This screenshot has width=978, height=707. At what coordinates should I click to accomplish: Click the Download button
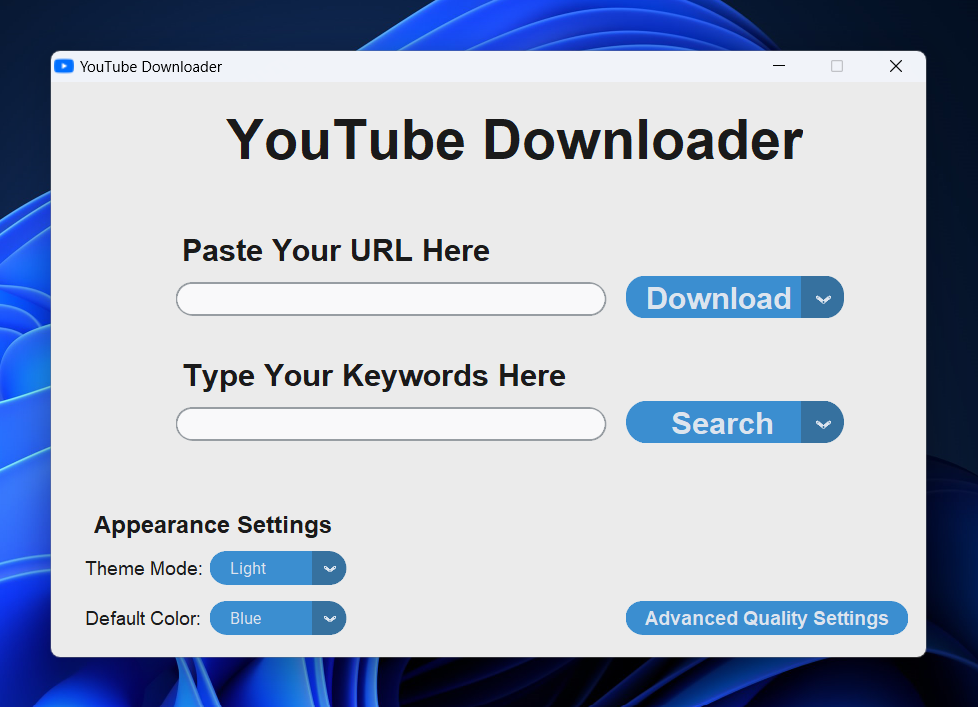click(x=714, y=297)
